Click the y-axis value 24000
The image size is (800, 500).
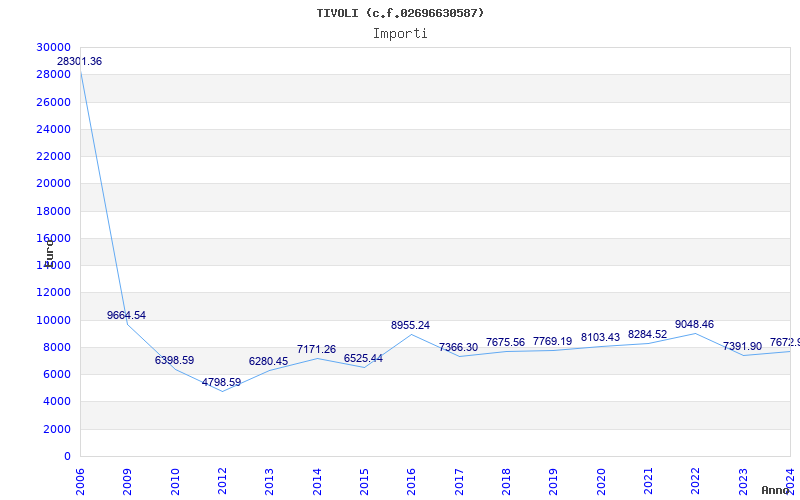(x=54, y=129)
